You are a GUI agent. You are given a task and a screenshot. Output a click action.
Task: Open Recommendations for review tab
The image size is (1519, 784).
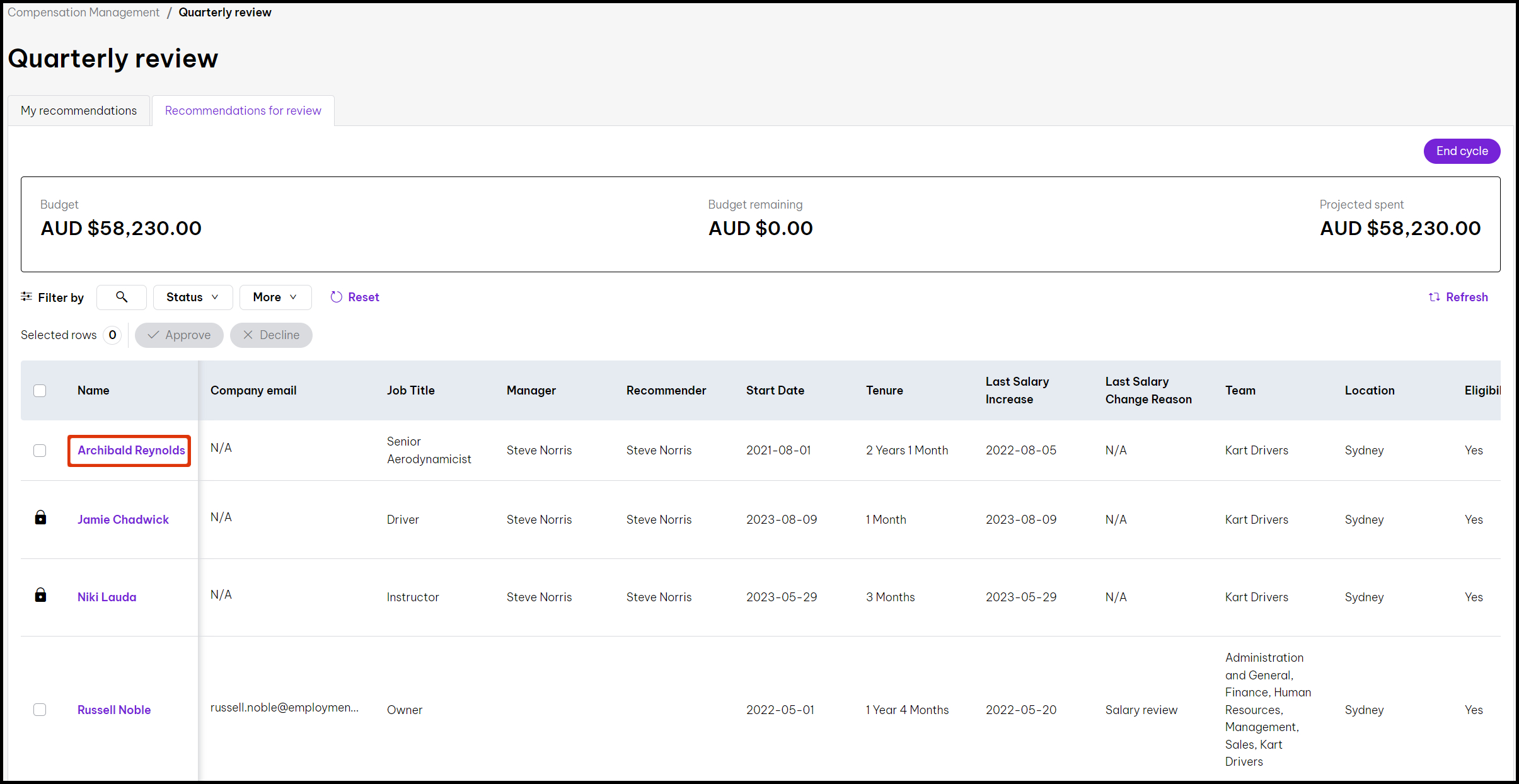click(243, 111)
